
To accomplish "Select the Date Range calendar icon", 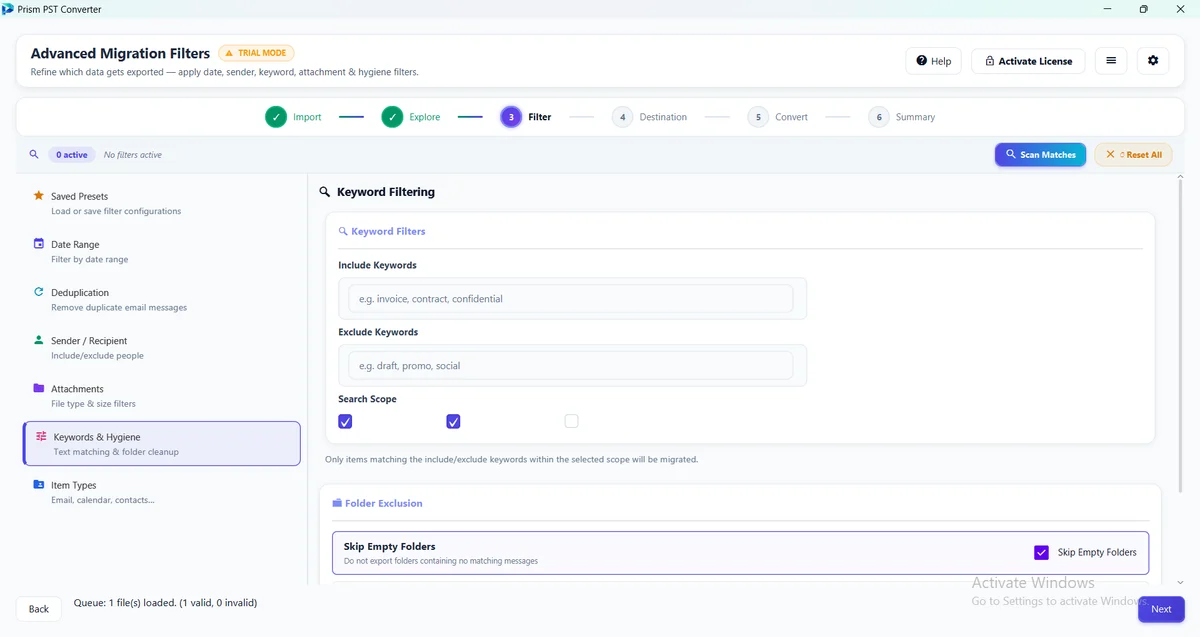I will pos(38,244).
